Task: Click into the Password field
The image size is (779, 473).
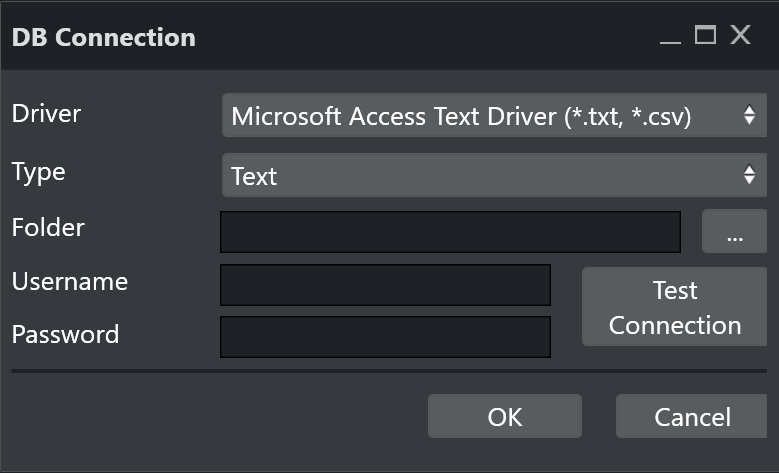Action: pos(385,337)
